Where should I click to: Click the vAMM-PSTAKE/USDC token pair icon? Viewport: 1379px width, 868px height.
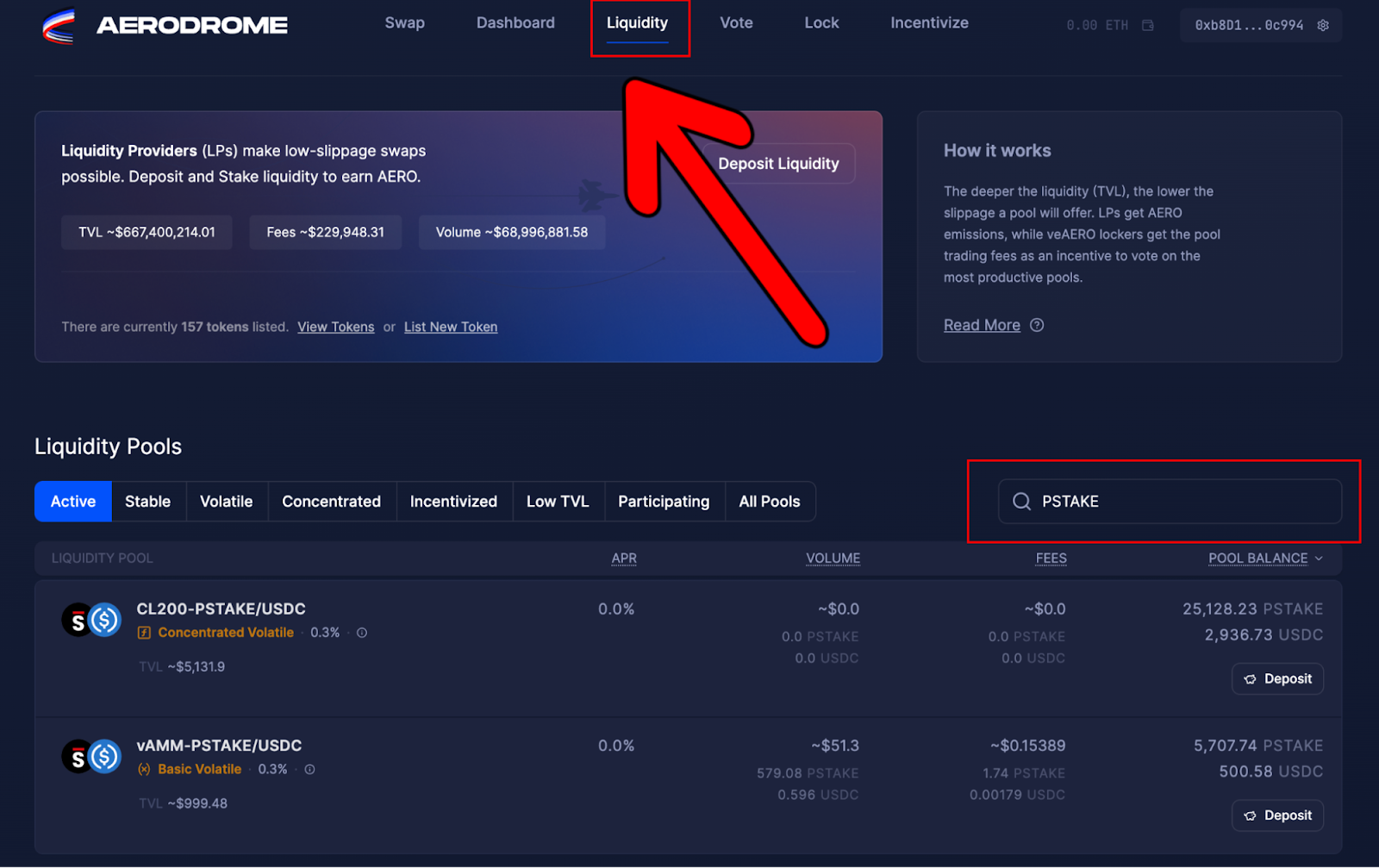[x=91, y=757]
